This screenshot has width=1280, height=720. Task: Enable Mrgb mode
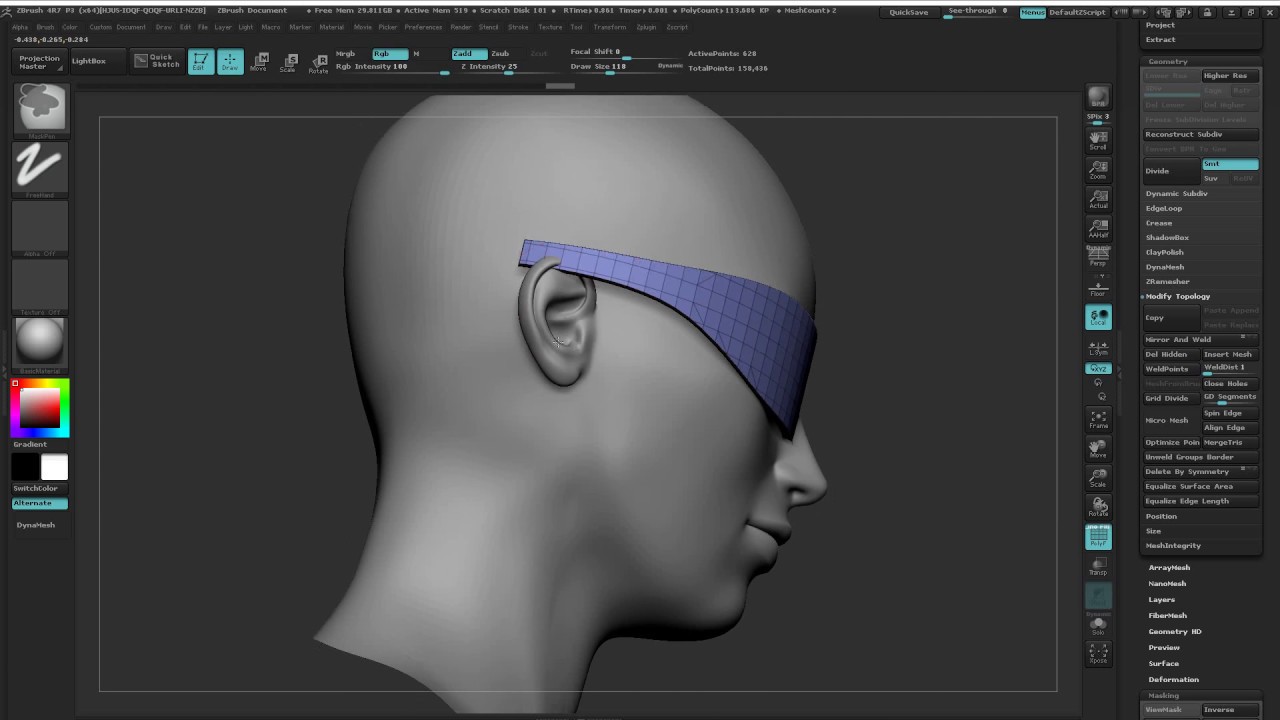click(346, 53)
